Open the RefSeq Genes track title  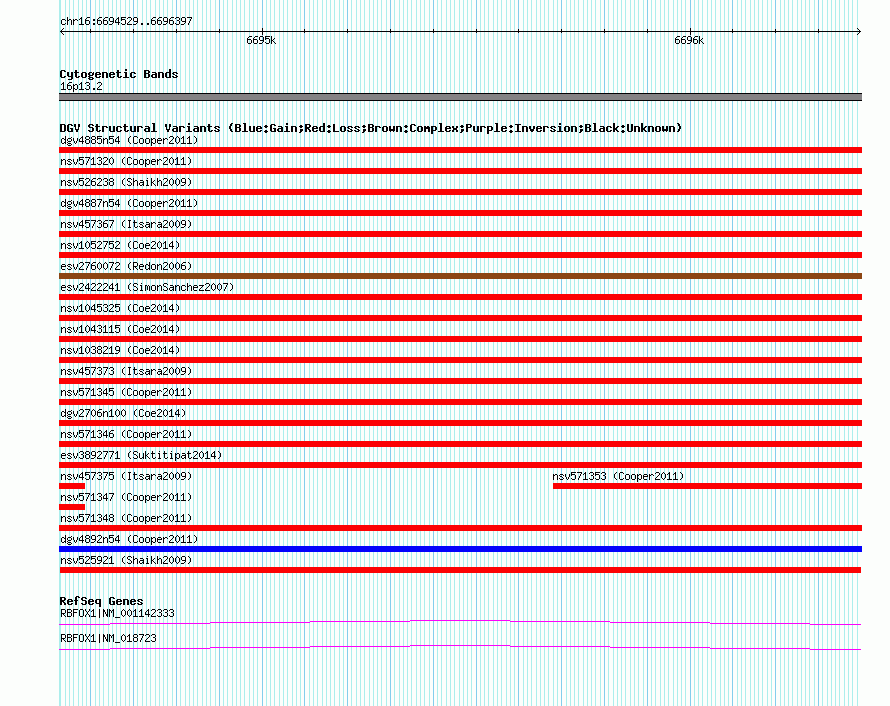(101, 601)
